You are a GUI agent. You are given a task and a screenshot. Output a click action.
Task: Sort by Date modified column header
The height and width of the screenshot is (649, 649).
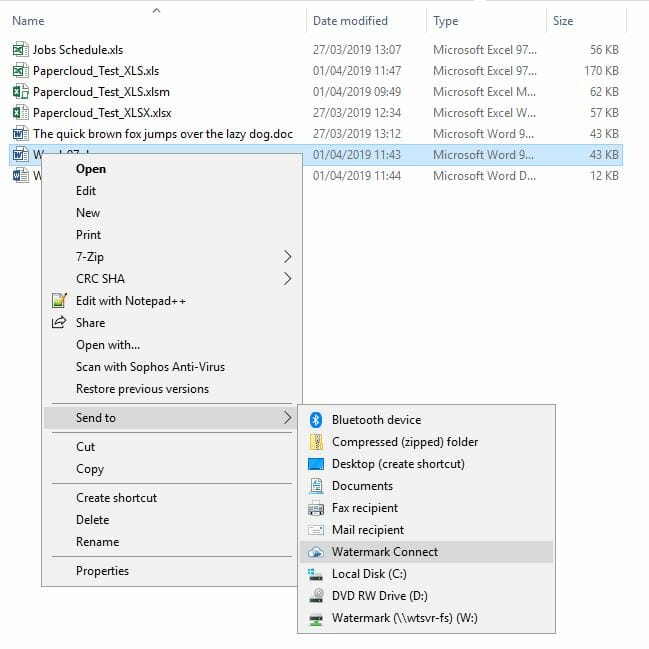coord(350,21)
